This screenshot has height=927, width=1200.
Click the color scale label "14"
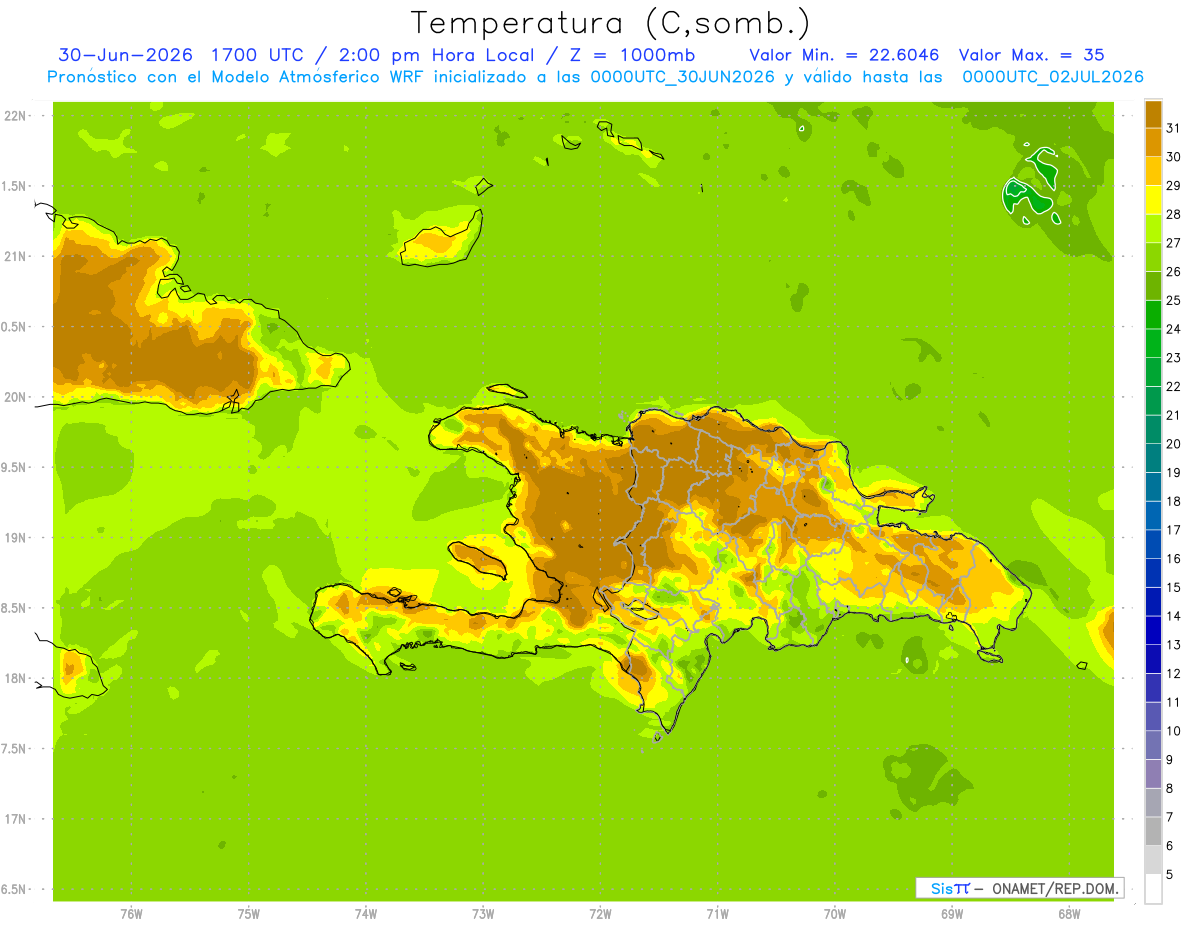coord(1174,616)
